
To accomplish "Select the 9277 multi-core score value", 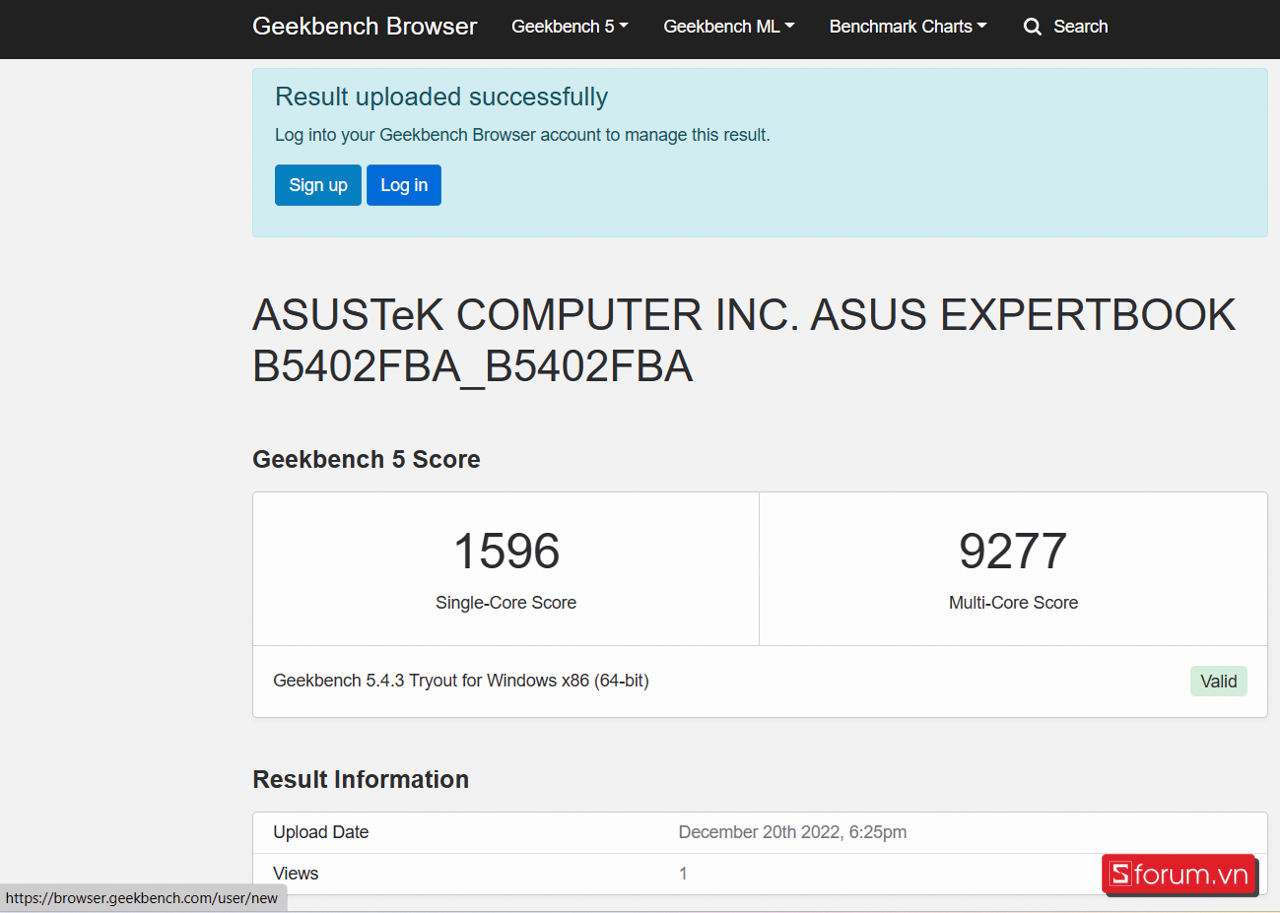I will 1013,551.
